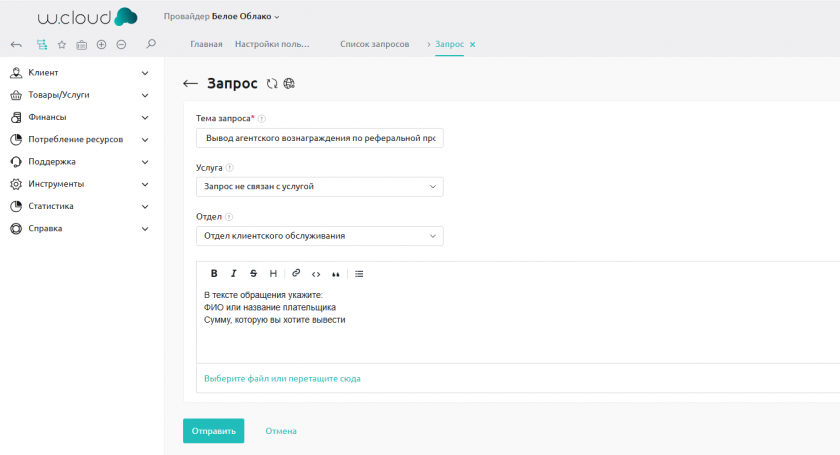Click the star favorites icon in toolbar
The height and width of the screenshot is (455, 840).
61,45
